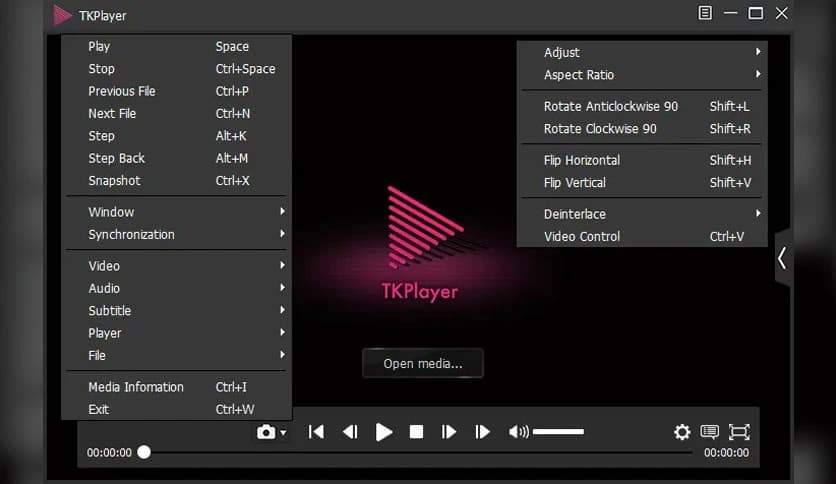Choose Flip Horizontal option

pyautogui.click(x=642, y=160)
